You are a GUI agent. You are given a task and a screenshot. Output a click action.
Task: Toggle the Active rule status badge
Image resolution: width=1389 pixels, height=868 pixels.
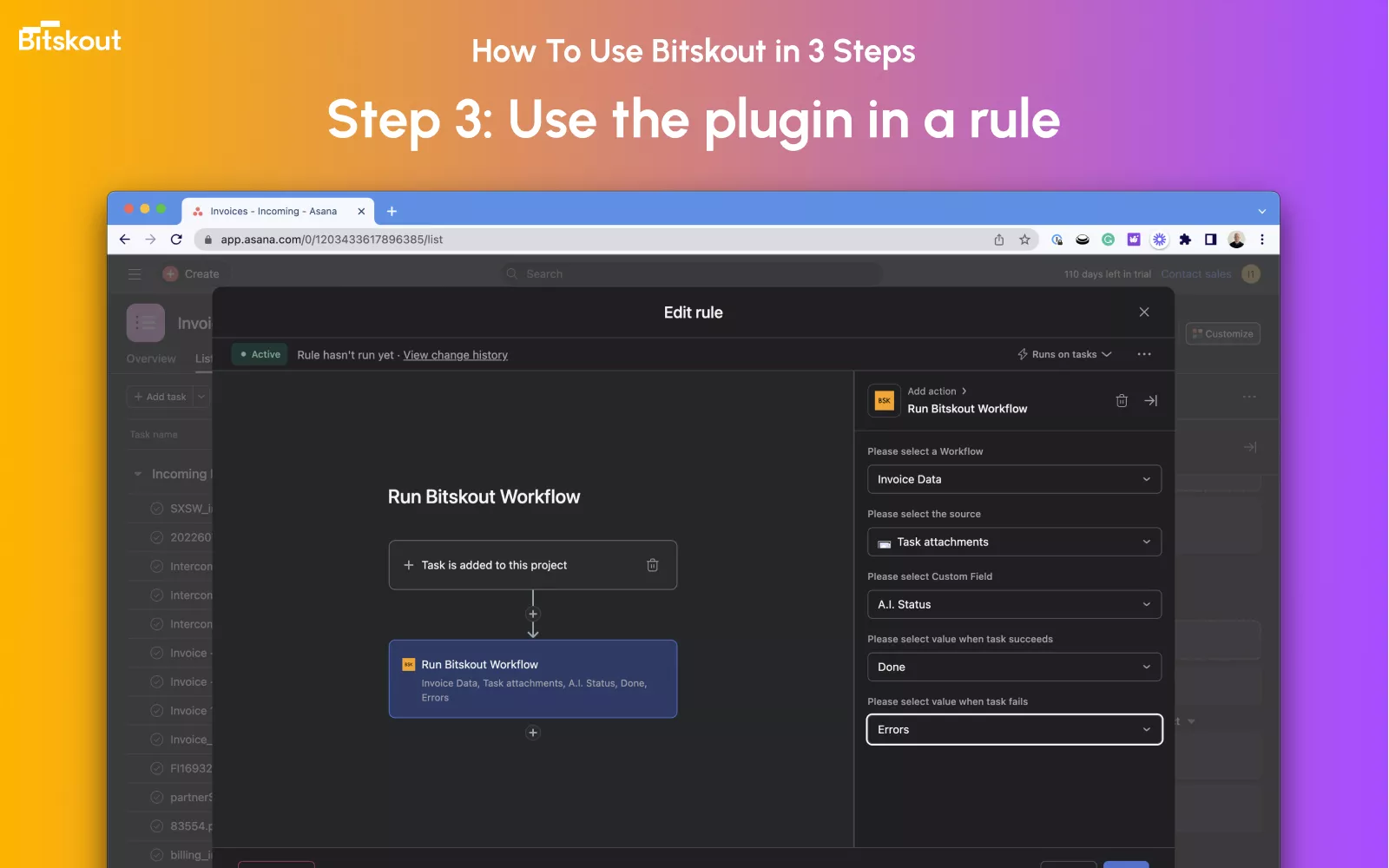click(x=260, y=354)
